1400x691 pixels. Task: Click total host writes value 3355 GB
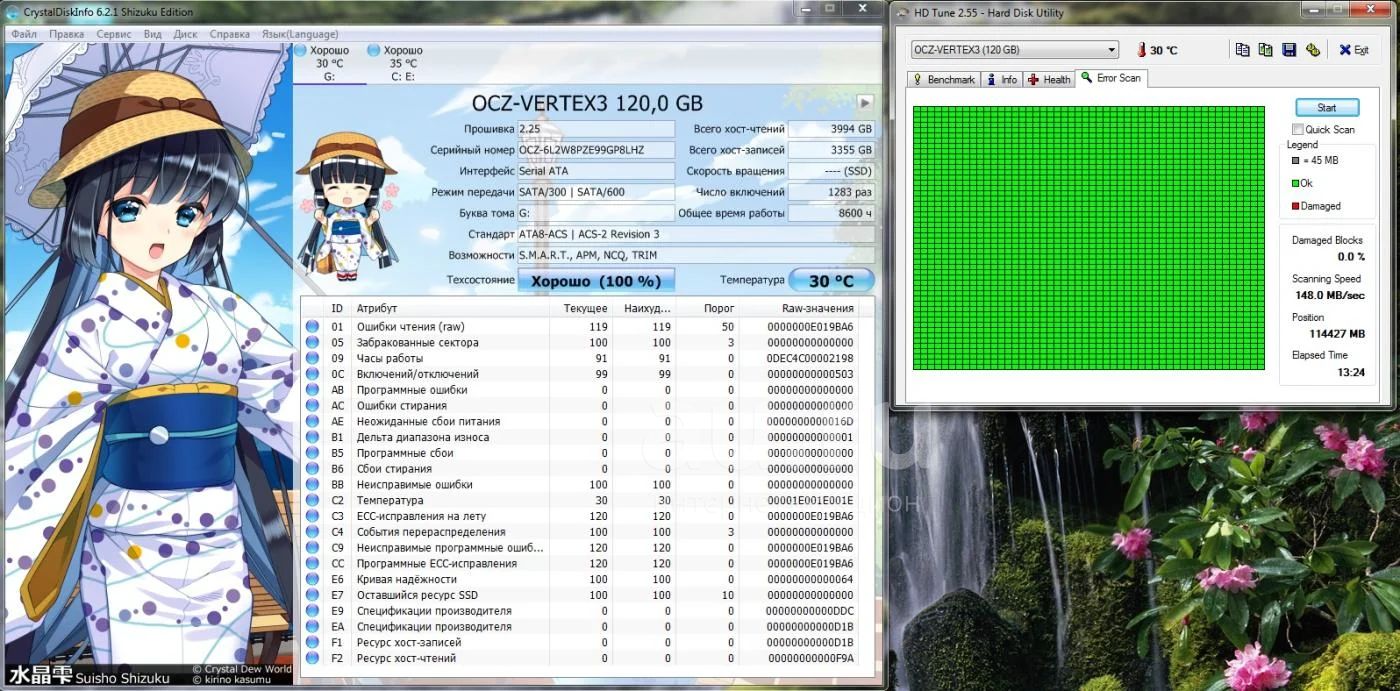pos(831,150)
